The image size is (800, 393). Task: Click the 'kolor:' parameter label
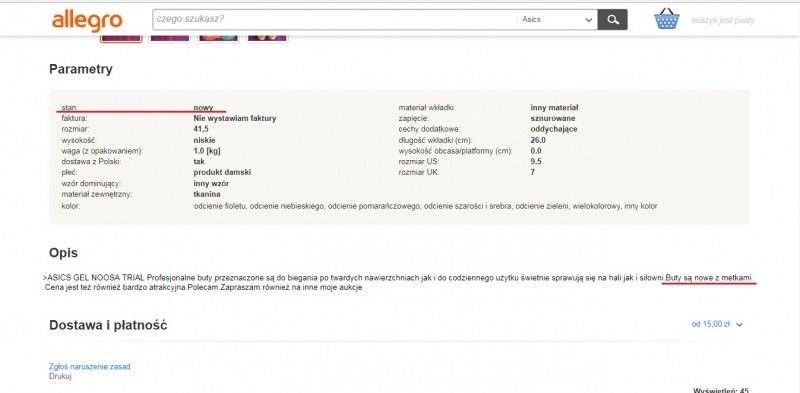click(71, 206)
